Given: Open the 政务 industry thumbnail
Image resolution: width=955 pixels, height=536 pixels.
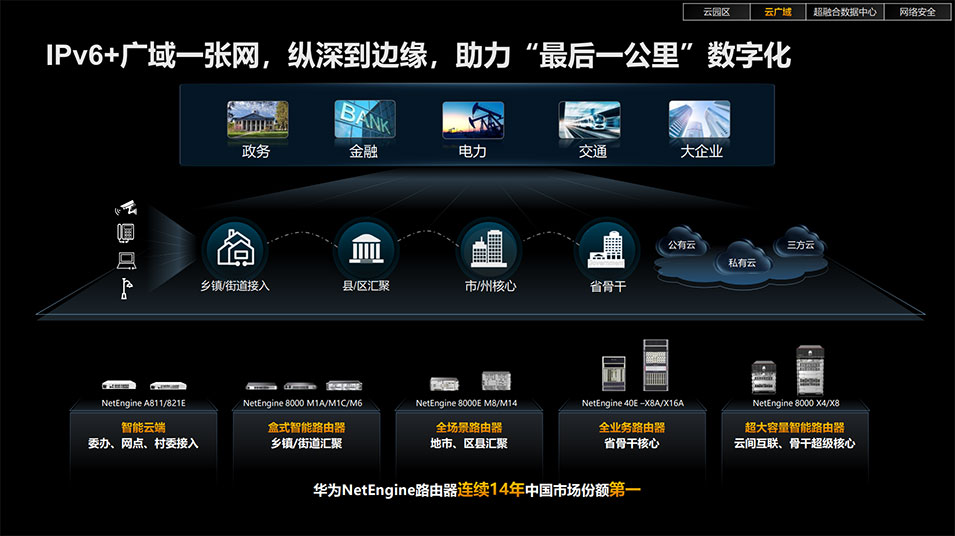Looking at the screenshot, I should (x=257, y=120).
